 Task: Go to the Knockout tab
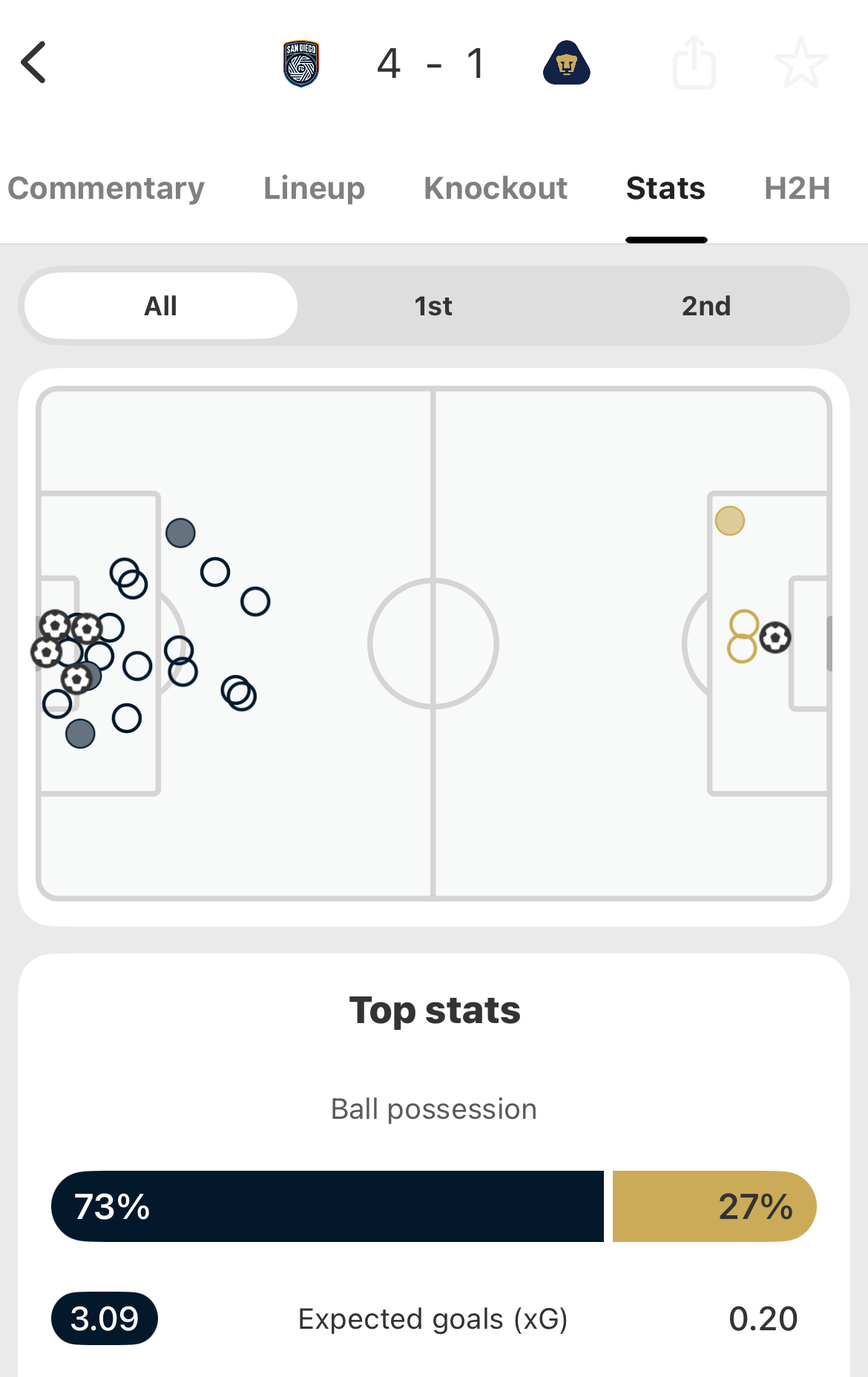(x=496, y=188)
